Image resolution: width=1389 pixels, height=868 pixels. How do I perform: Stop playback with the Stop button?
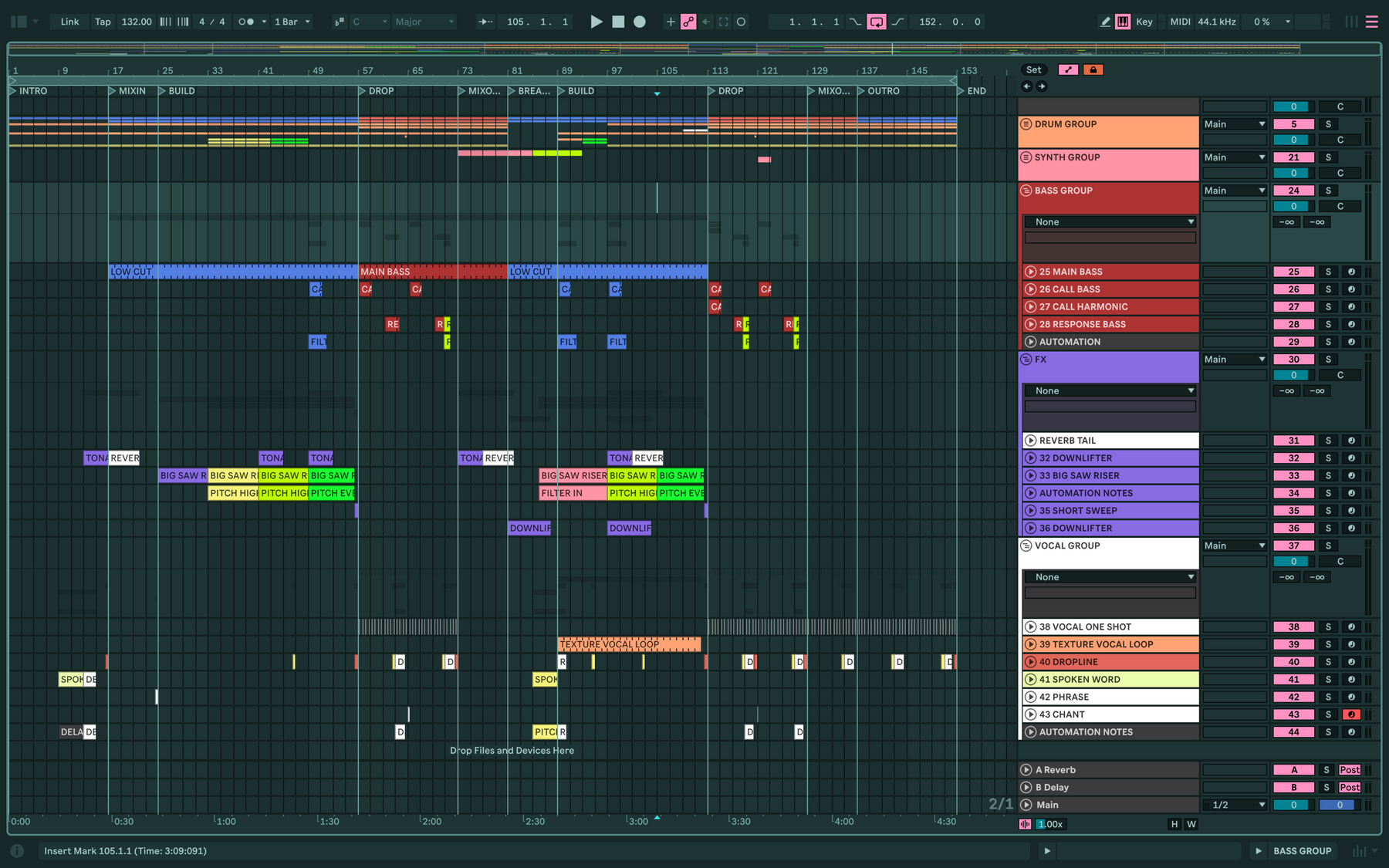(x=618, y=22)
